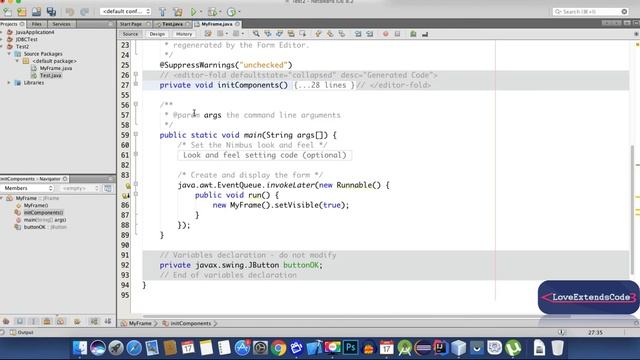Toggle Show Inherited Members in Navigator

tap(6, 322)
